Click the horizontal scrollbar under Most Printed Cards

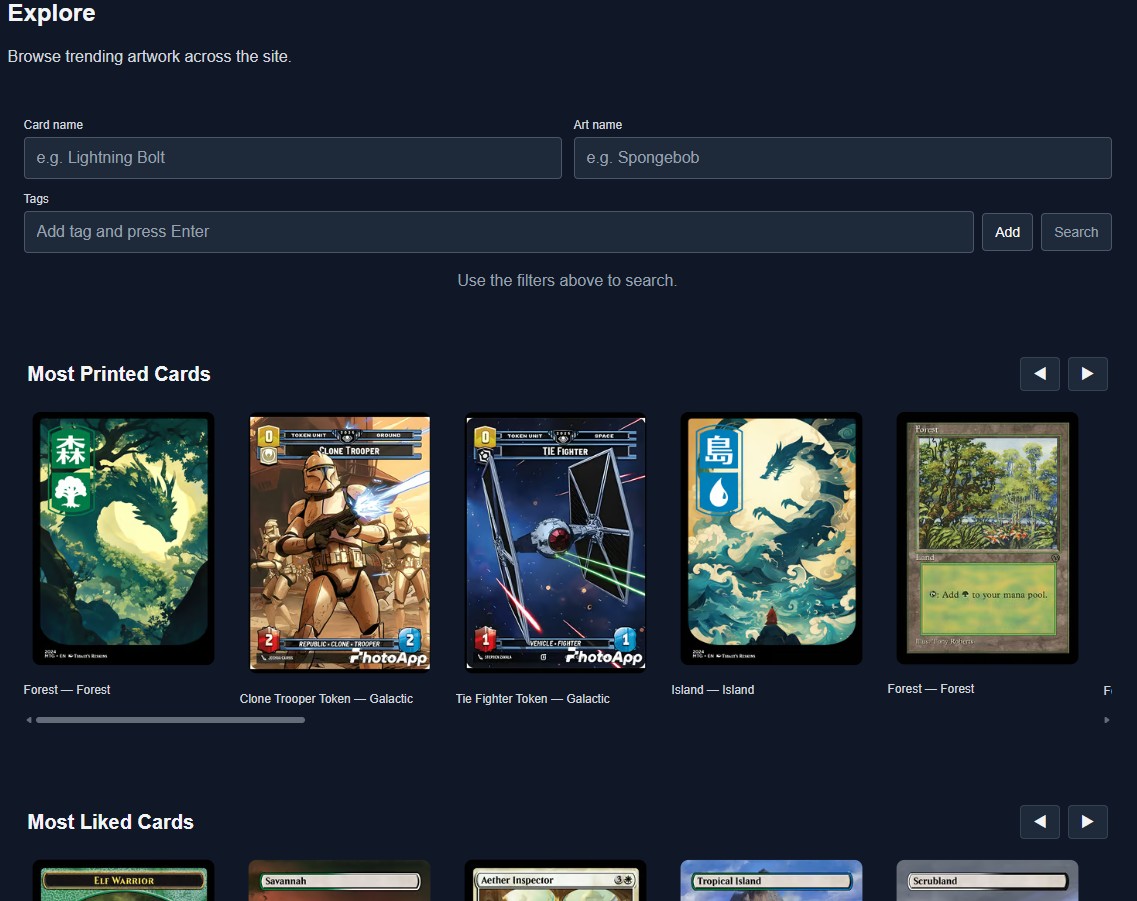tap(170, 719)
